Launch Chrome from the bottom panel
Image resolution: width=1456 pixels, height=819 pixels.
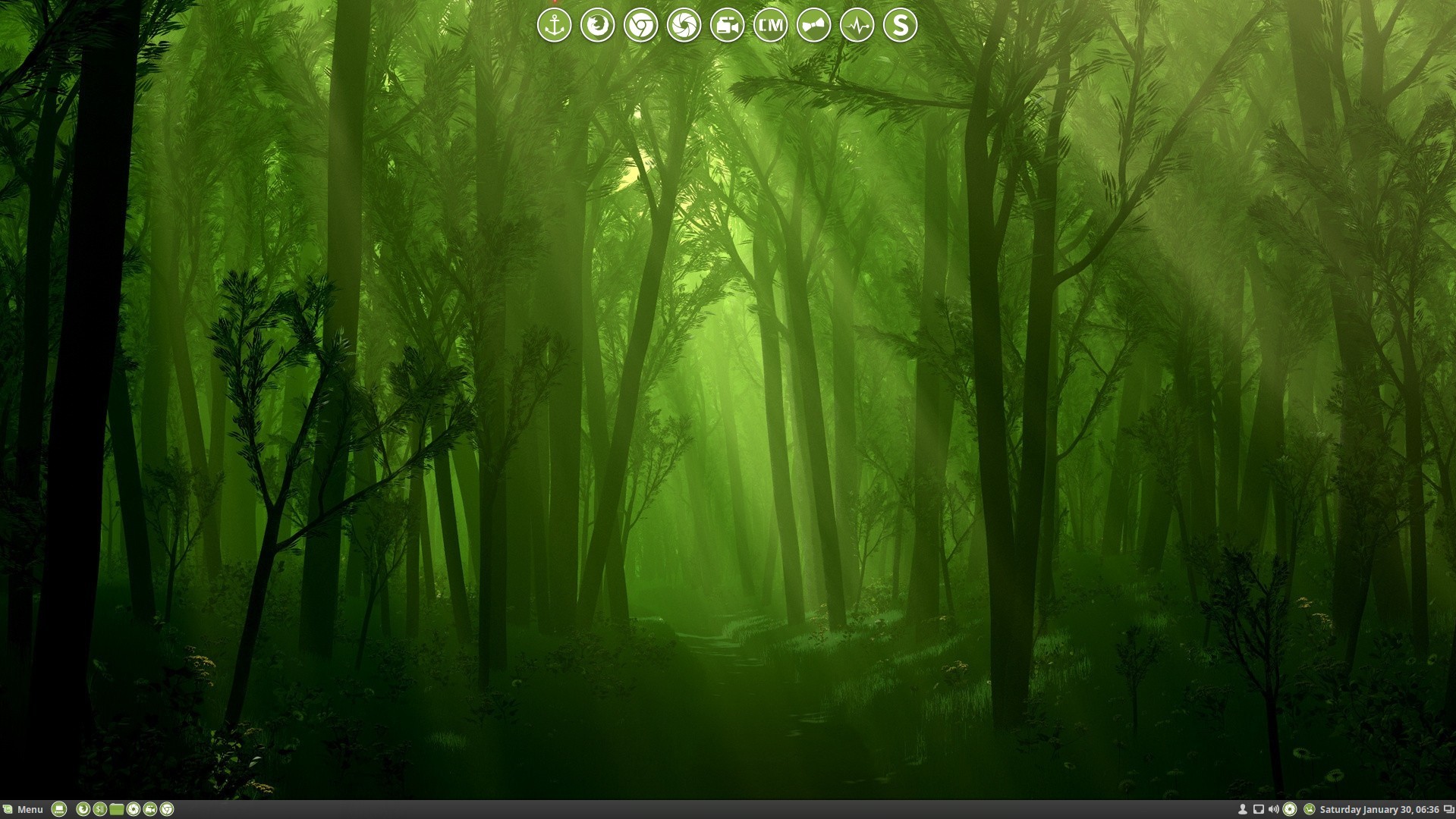point(167,809)
